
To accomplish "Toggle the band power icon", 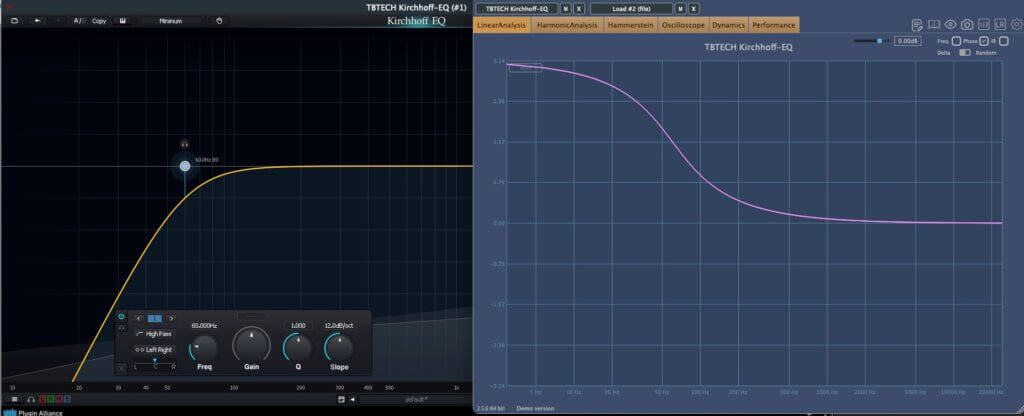I will point(121,317).
